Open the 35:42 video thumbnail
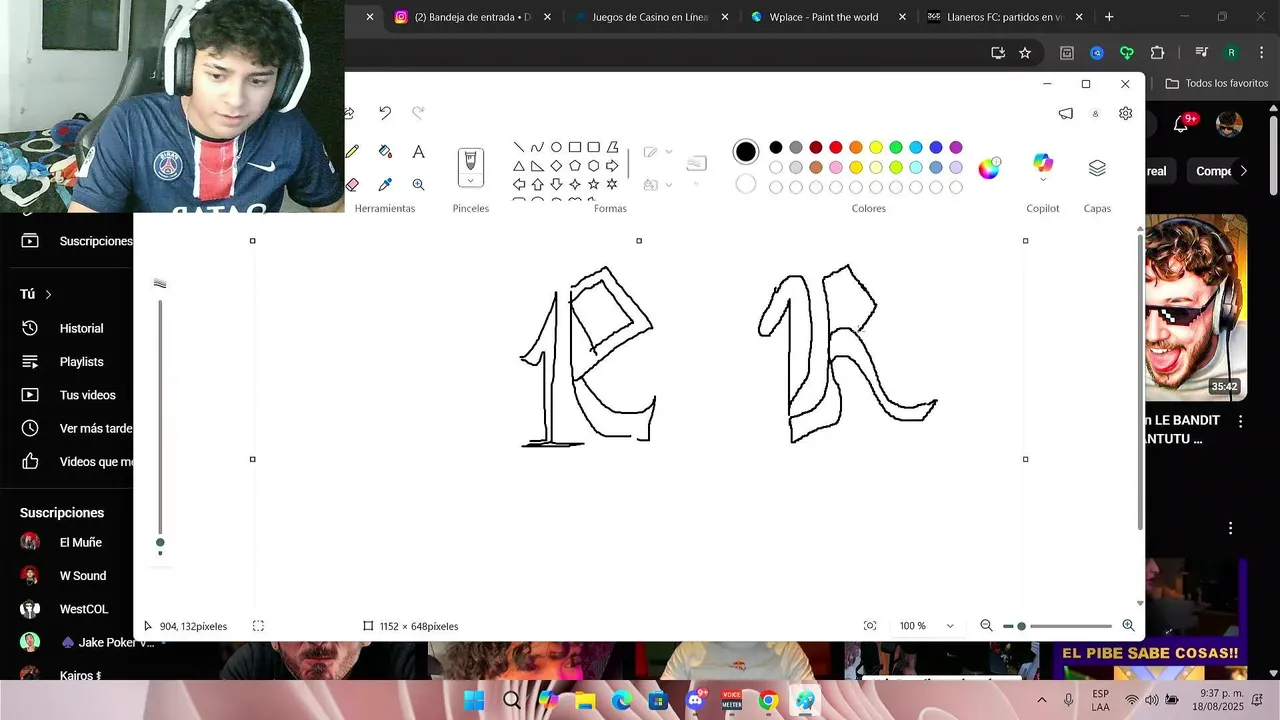1280x720 pixels. click(1196, 306)
